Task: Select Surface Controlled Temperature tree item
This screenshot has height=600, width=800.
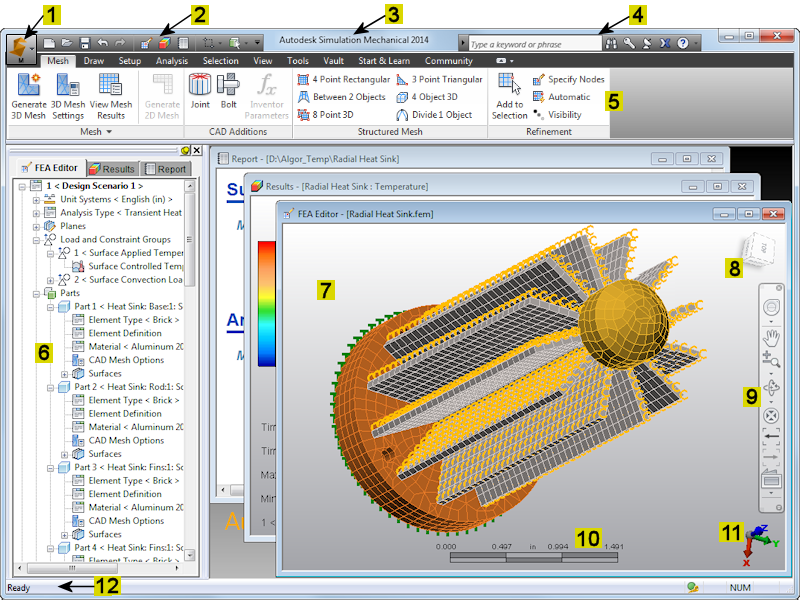Action: click(128, 266)
